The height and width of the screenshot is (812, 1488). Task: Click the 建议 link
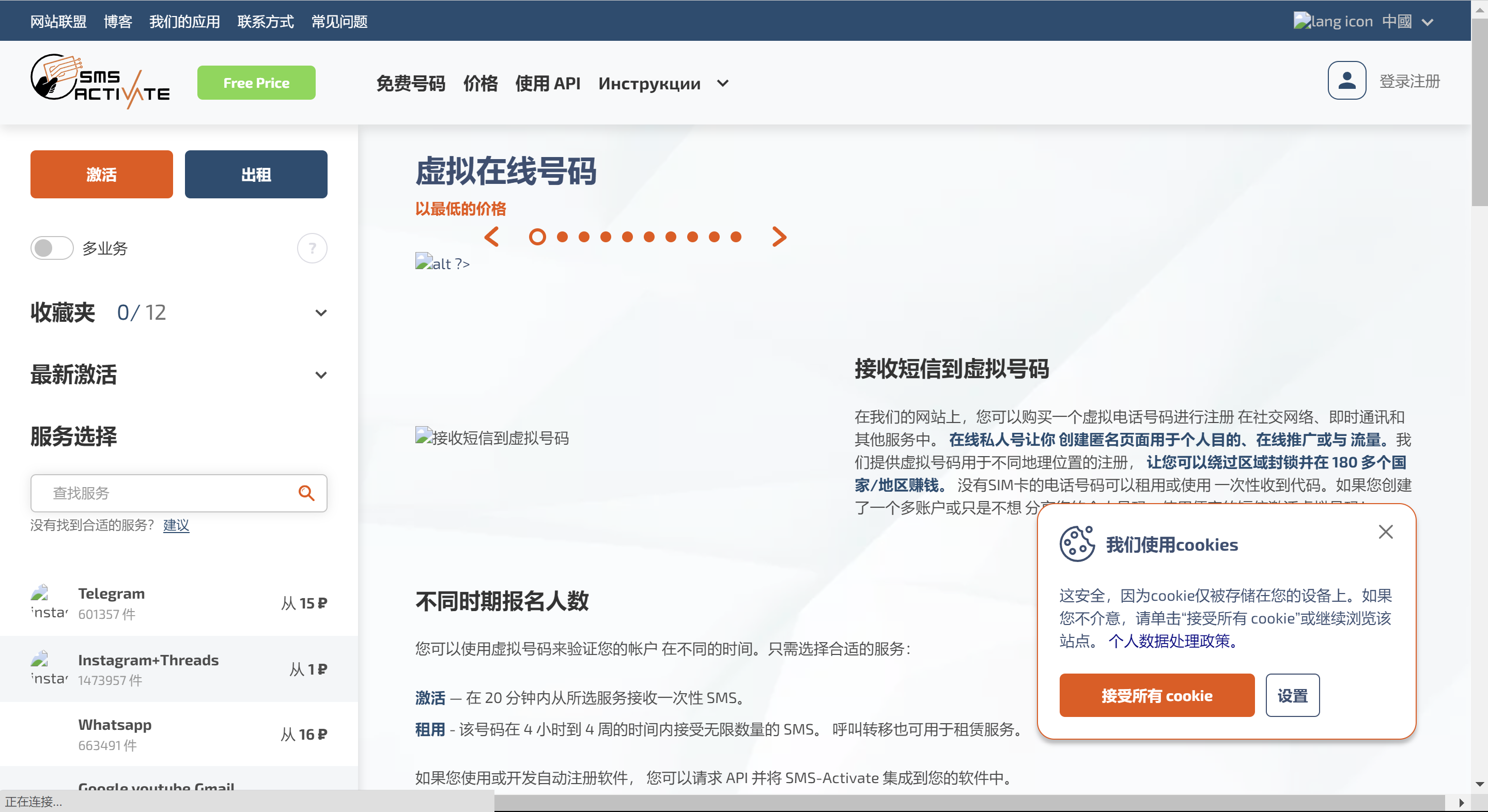176,524
